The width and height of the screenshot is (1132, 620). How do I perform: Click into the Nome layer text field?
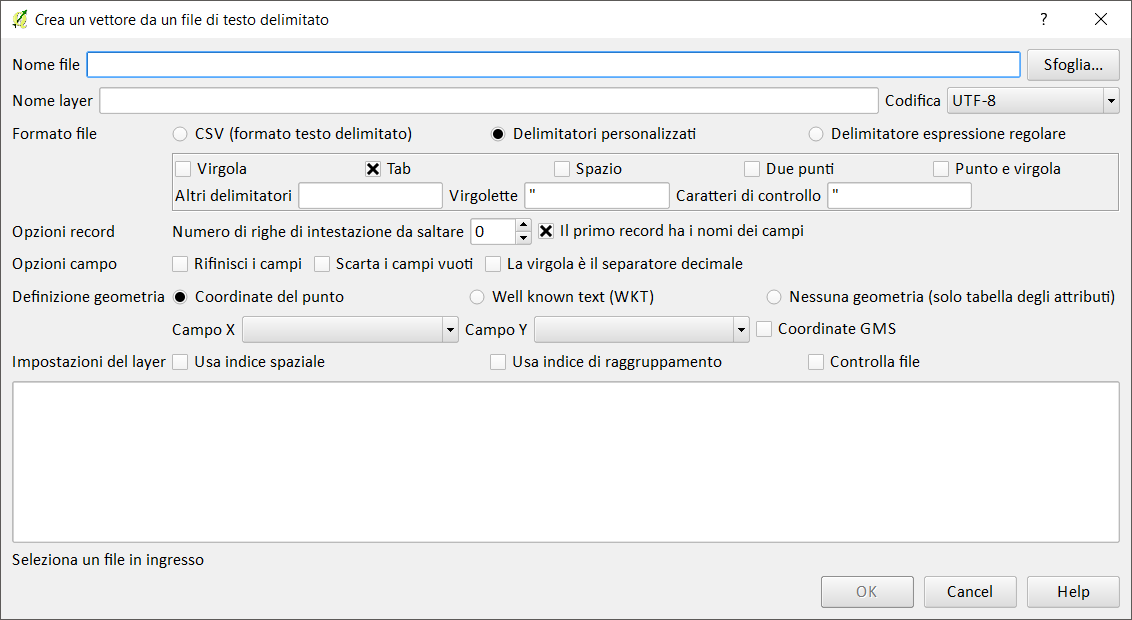coord(488,101)
